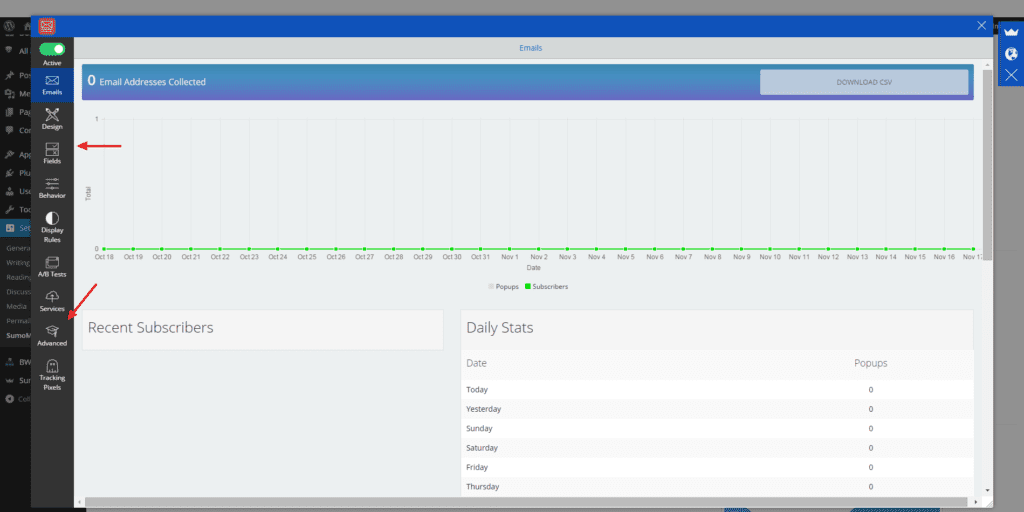Click the Sumo crown icon
The width and height of the screenshot is (1024, 512).
click(1012, 33)
